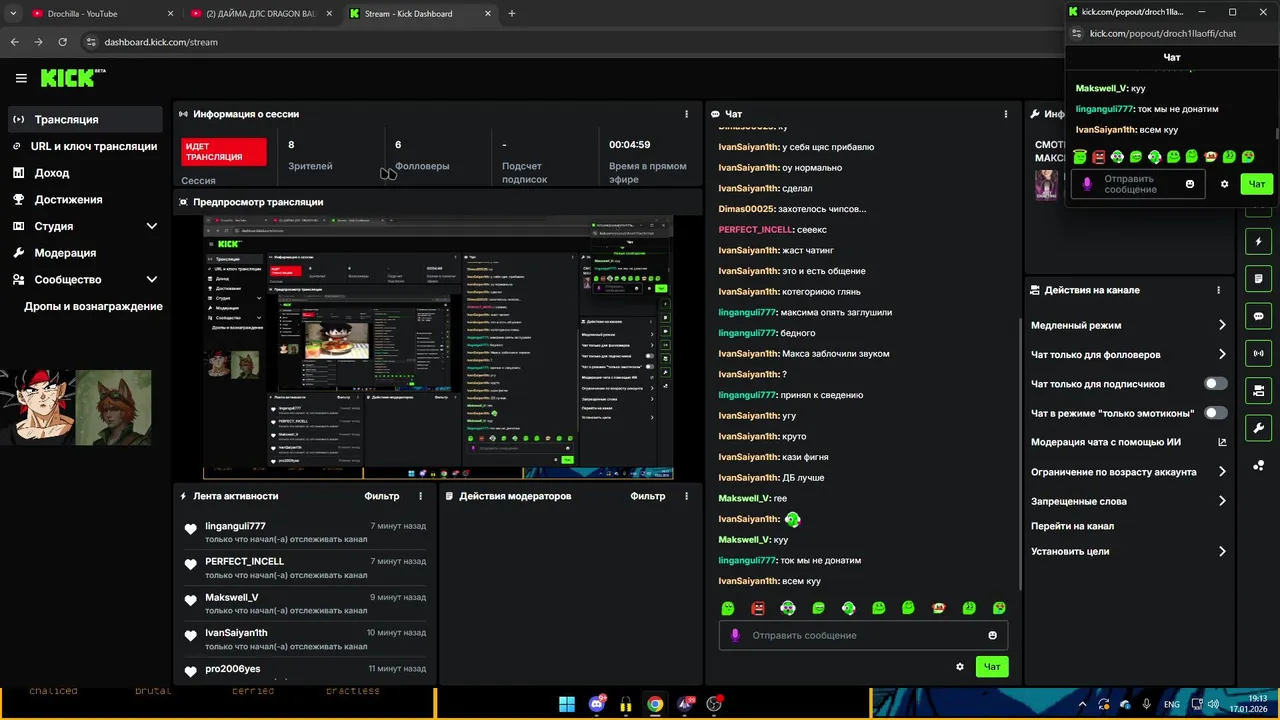The height and width of the screenshot is (720, 1280).
Task: Click the camera layout icon in right sidebar
Action: pos(1258,390)
